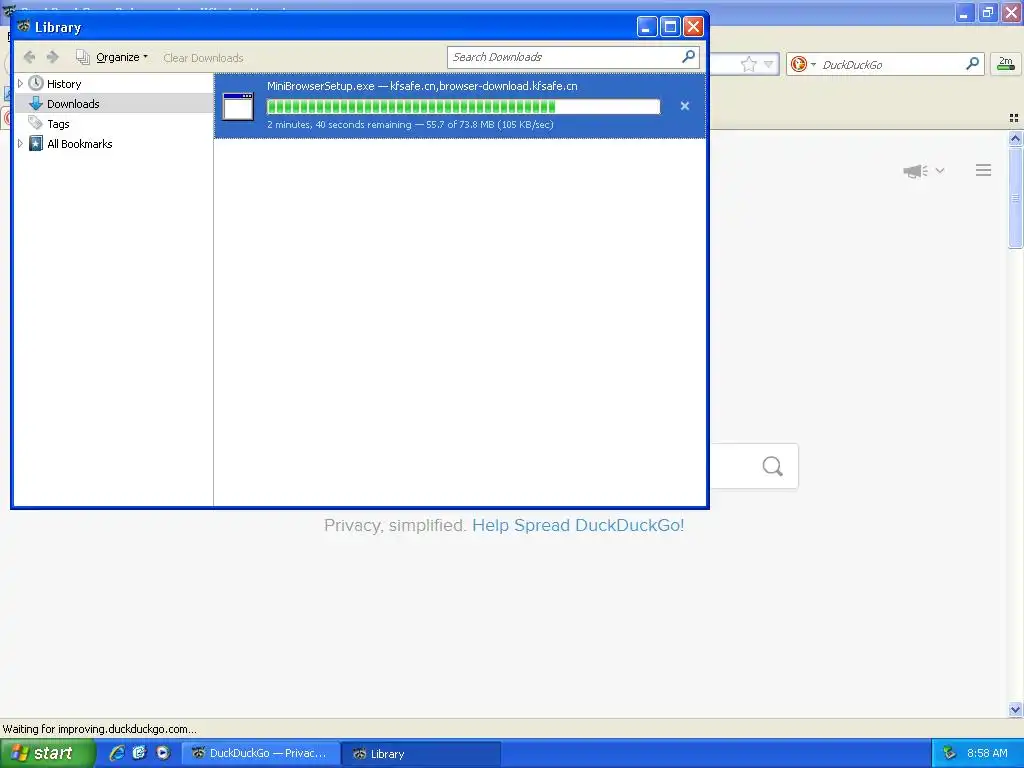Select All Bookmarks in the sidebar

tap(80, 144)
